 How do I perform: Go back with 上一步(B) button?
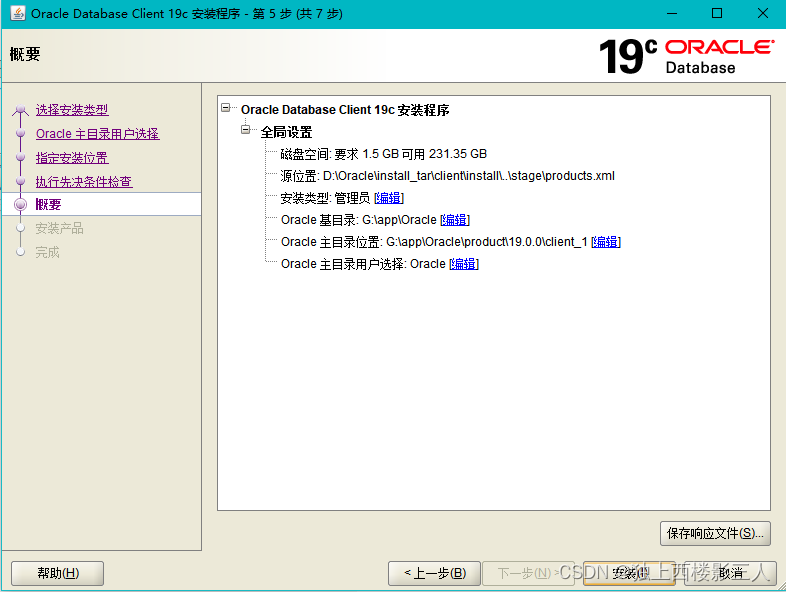tap(435, 573)
